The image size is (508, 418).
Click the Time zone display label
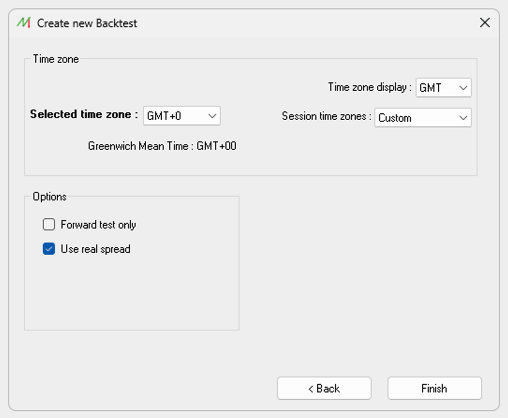pyautogui.click(x=370, y=87)
